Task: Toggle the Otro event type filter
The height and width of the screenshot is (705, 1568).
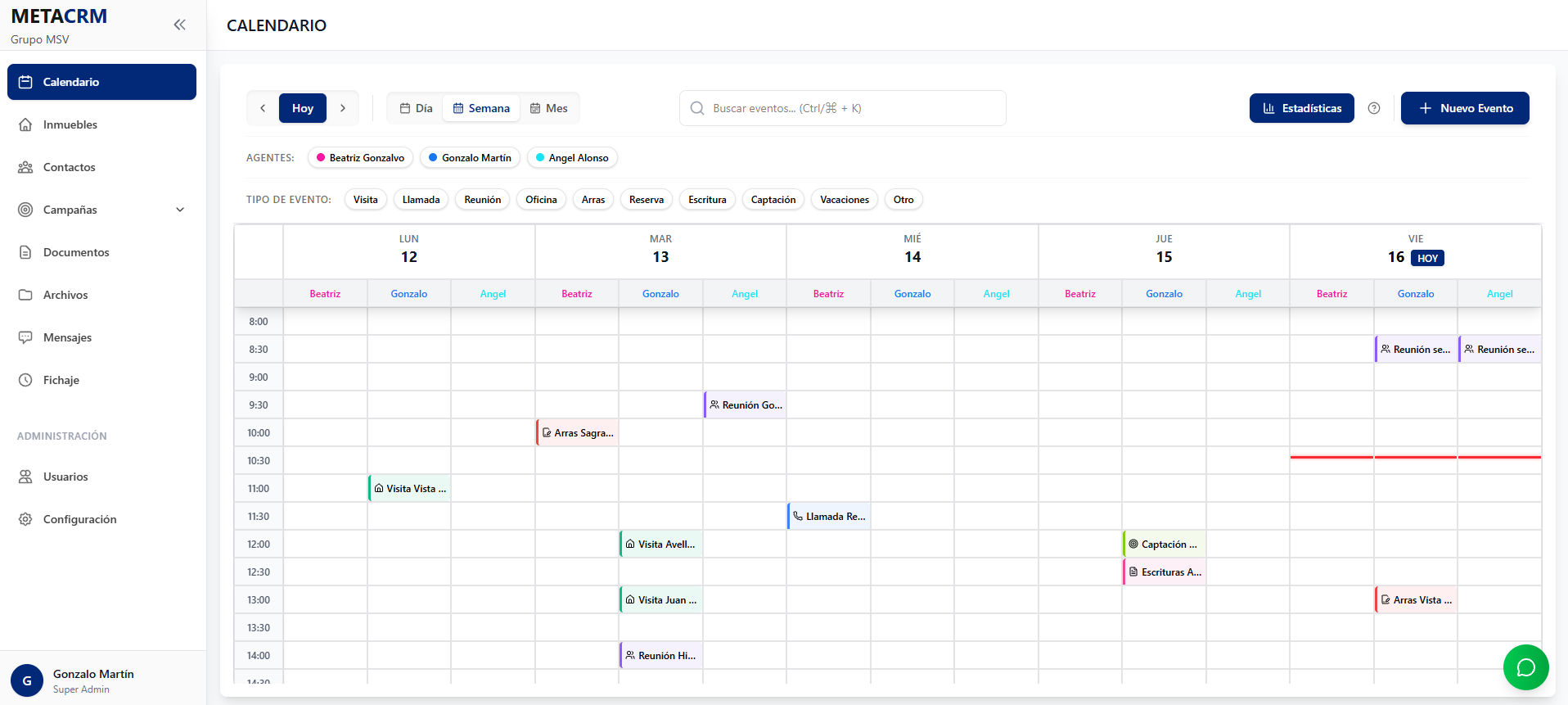Action: (903, 200)
